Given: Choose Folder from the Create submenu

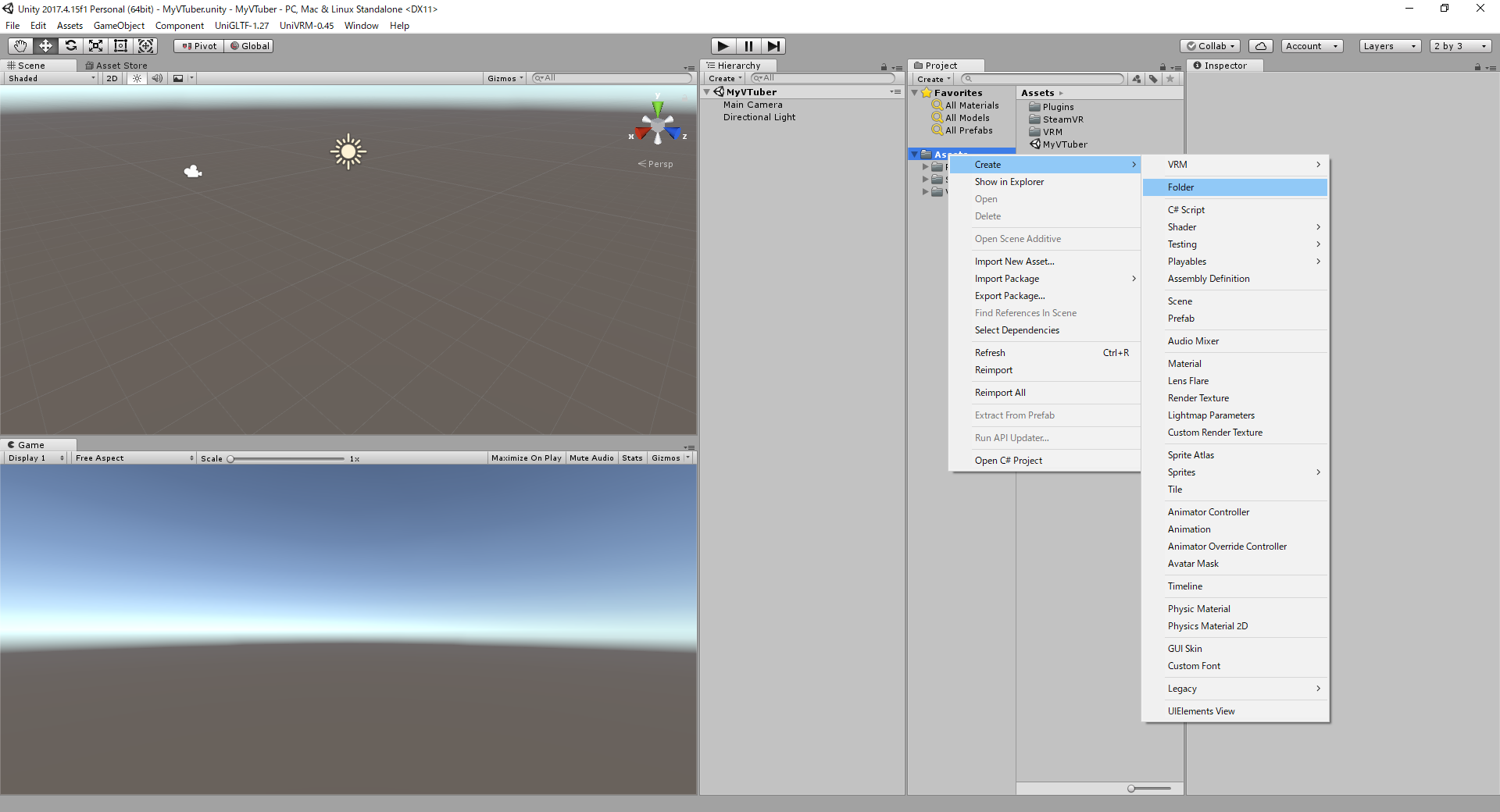Looking at the screenshot, I should point(1181,187).
